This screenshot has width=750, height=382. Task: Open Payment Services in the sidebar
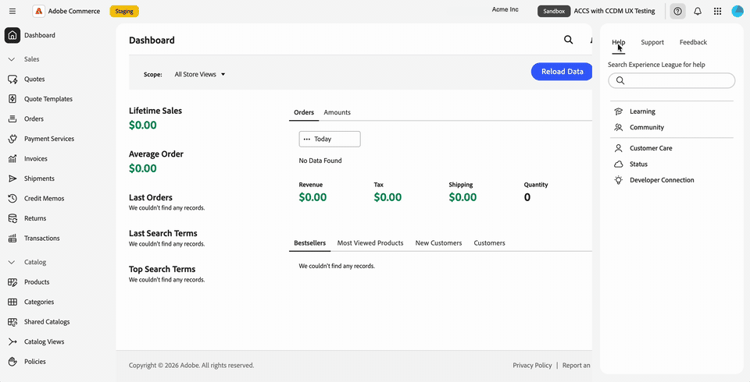[x=49, y=139]
